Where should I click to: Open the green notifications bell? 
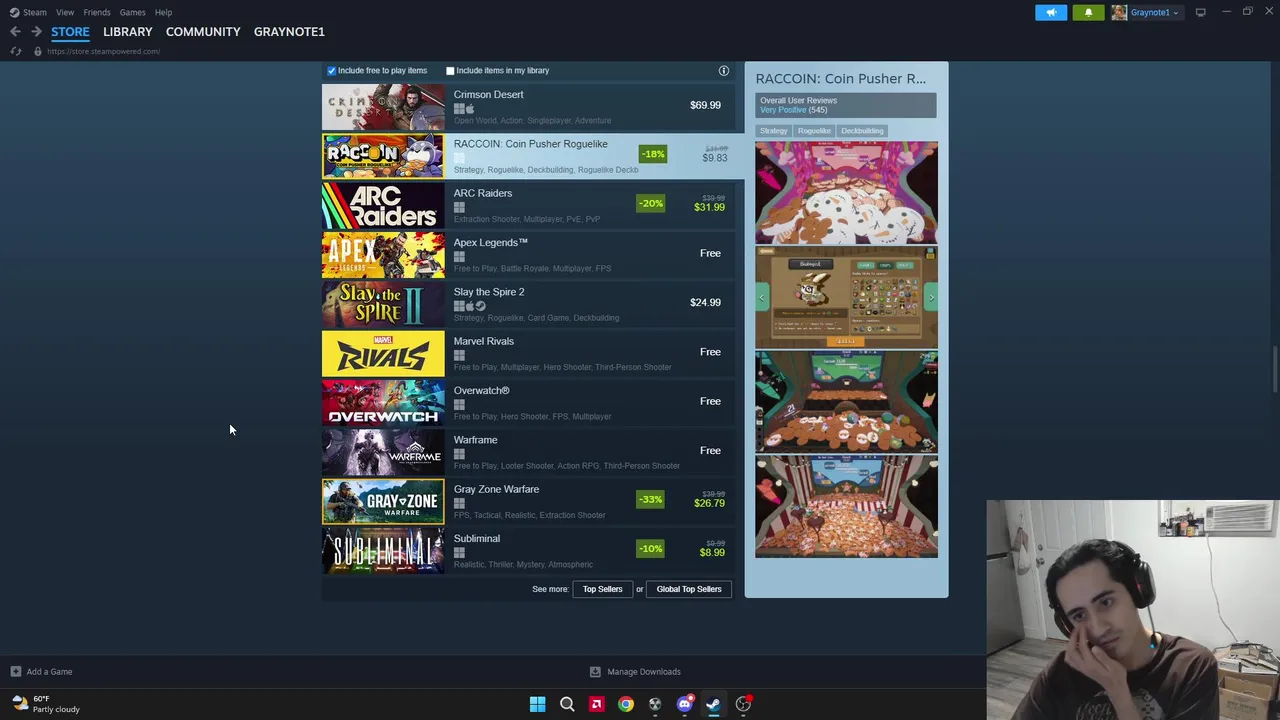pyautogui.click(x=1088, y=12)
